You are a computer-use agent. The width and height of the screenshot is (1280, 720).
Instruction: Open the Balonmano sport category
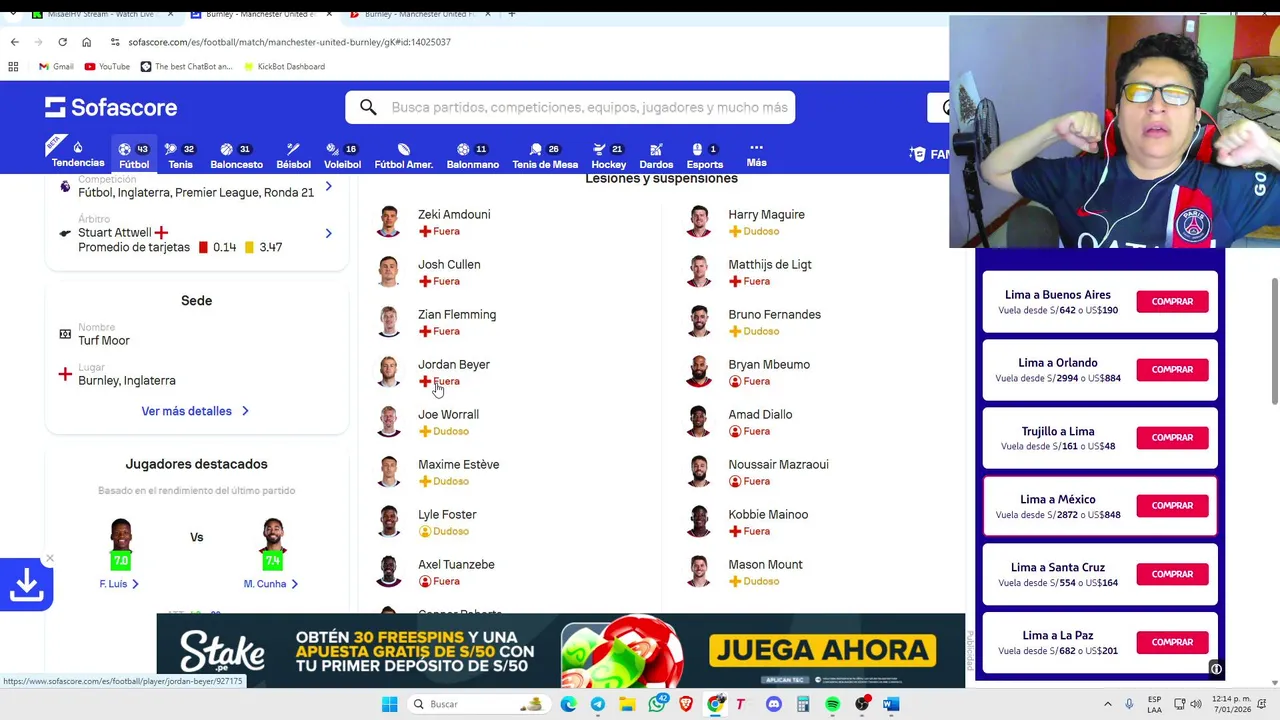click(472, 155)
